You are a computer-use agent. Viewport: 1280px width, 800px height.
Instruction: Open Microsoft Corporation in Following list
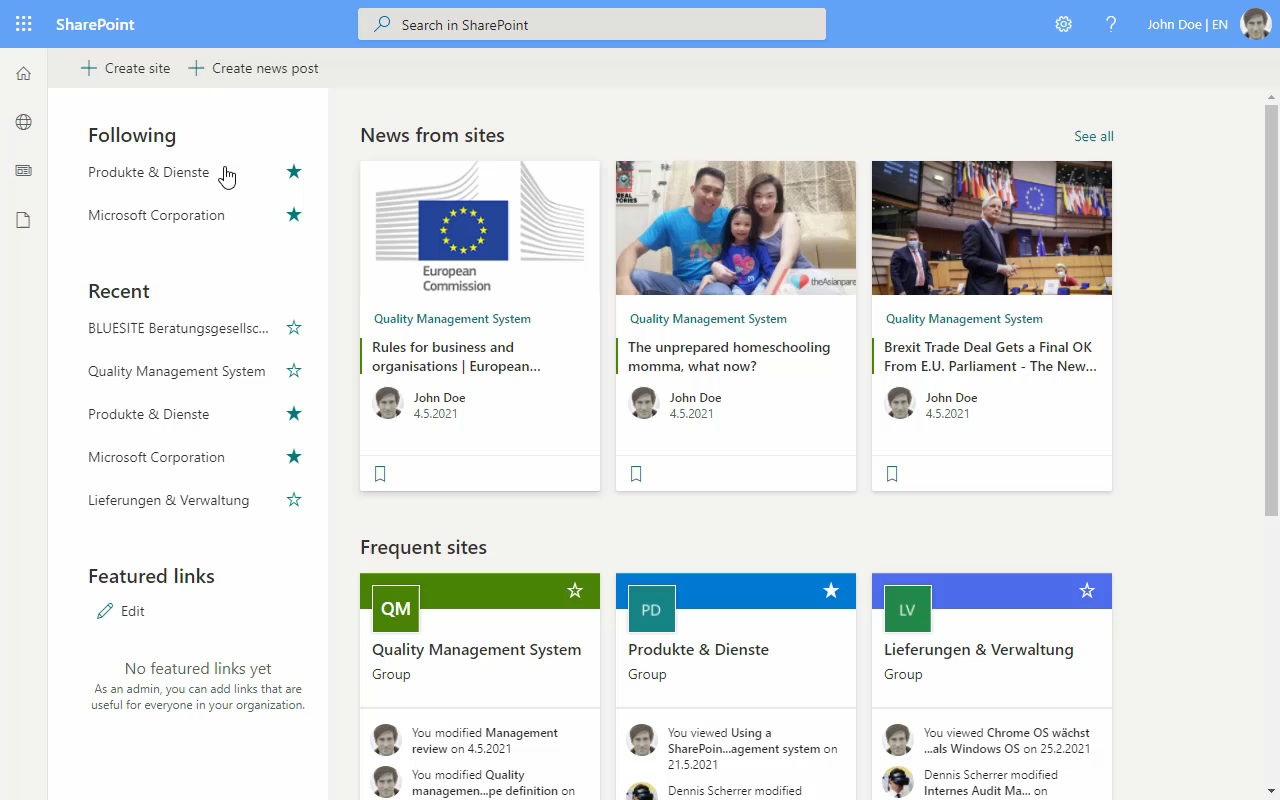156,215
